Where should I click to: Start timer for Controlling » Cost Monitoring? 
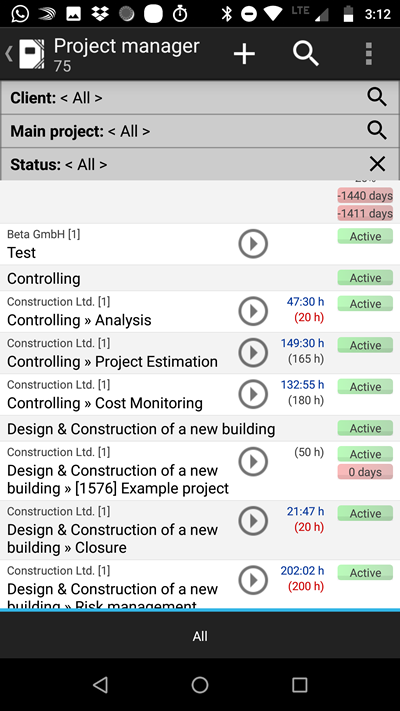point(253,394)
